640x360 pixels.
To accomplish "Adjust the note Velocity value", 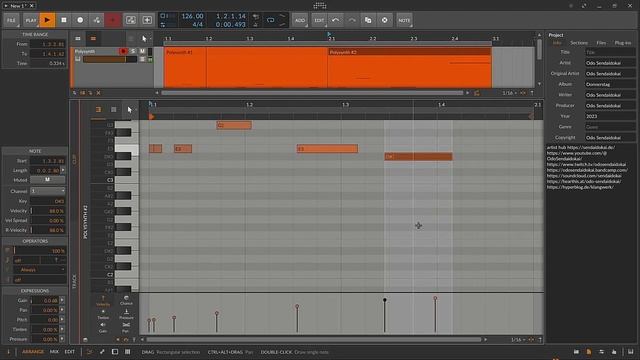I will click(x=48, y=211).
